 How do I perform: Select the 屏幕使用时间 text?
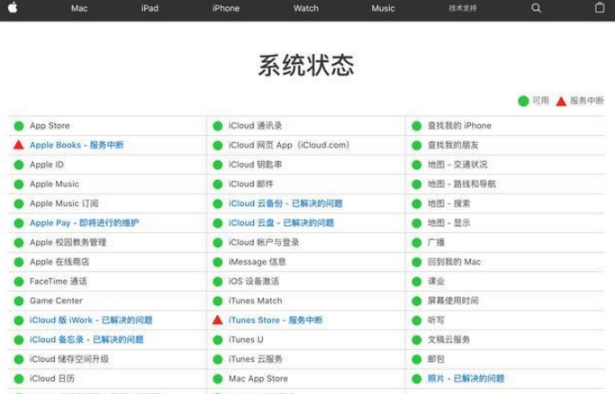(453, 301)
